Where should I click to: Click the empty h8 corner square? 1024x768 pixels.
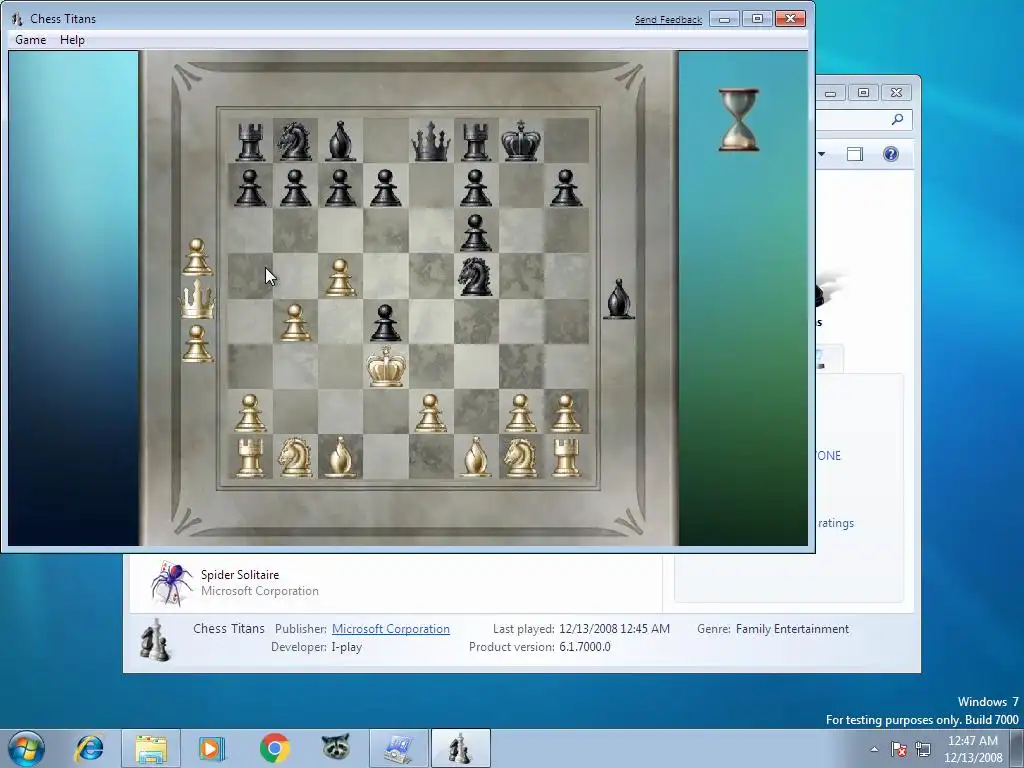566,140
